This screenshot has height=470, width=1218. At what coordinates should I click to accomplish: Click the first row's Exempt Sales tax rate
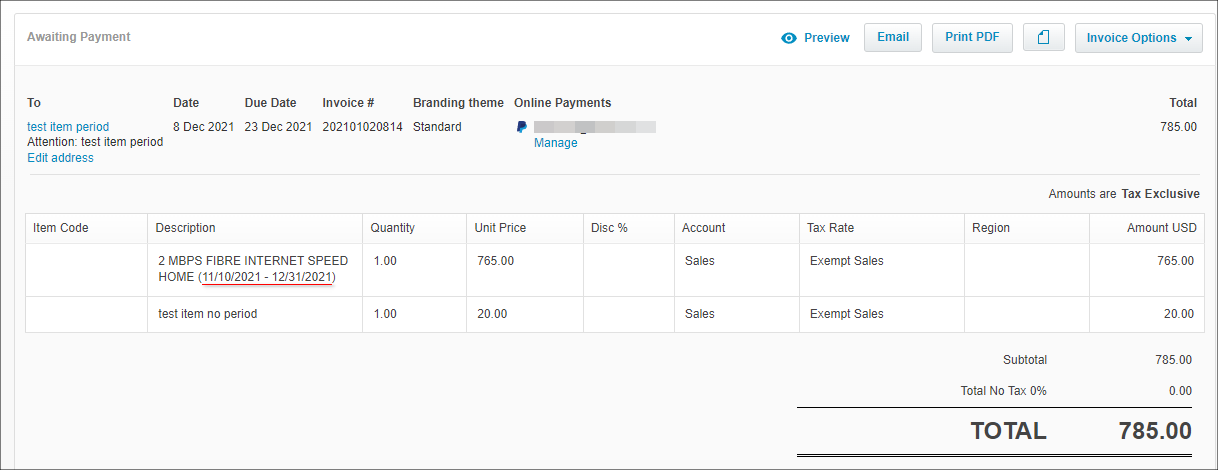(x=846, y=261)
